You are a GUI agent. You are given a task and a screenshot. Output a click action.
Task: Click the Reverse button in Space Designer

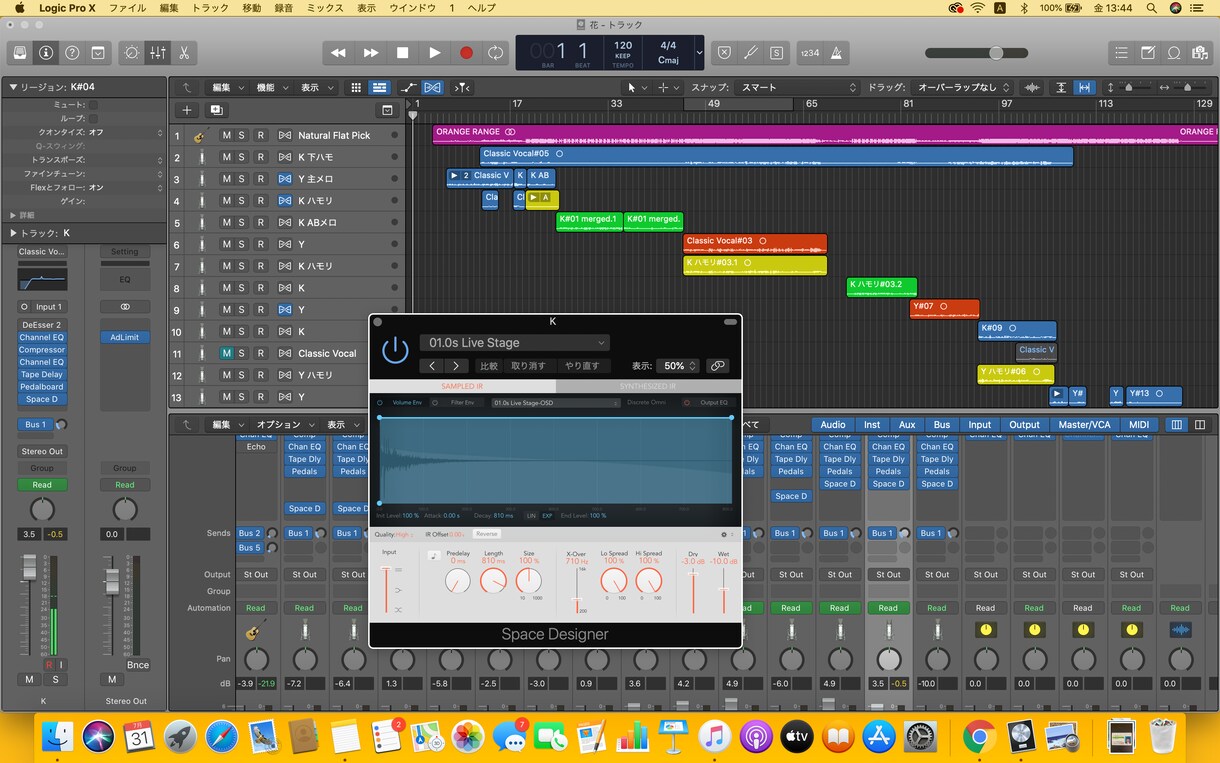[x=486, y=534]
